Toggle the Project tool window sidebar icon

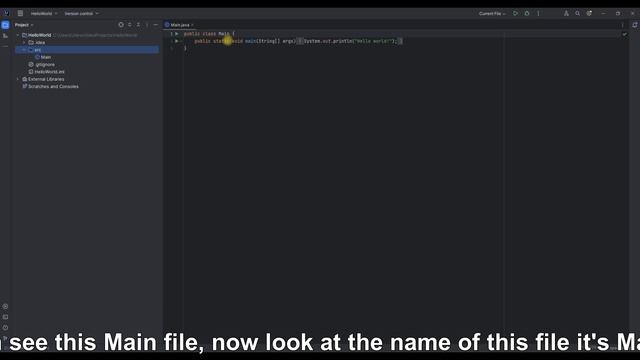click(5, 25)
